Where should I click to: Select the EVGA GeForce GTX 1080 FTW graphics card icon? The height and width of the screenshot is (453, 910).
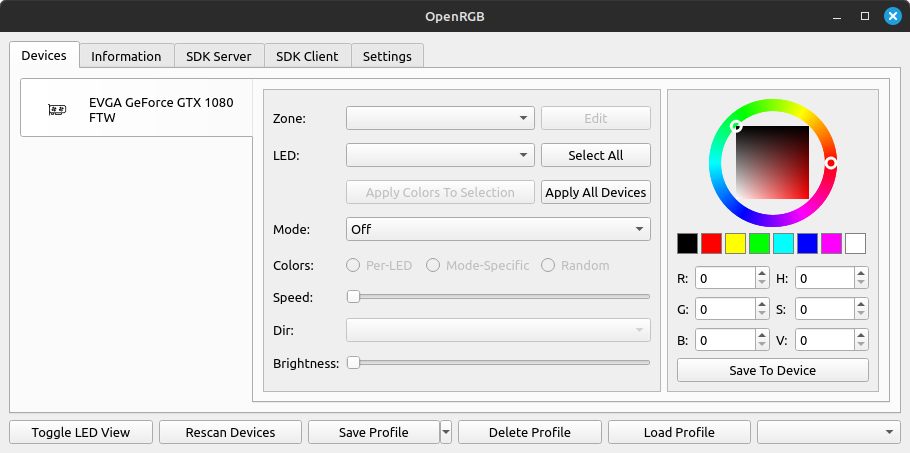[57, 109]
